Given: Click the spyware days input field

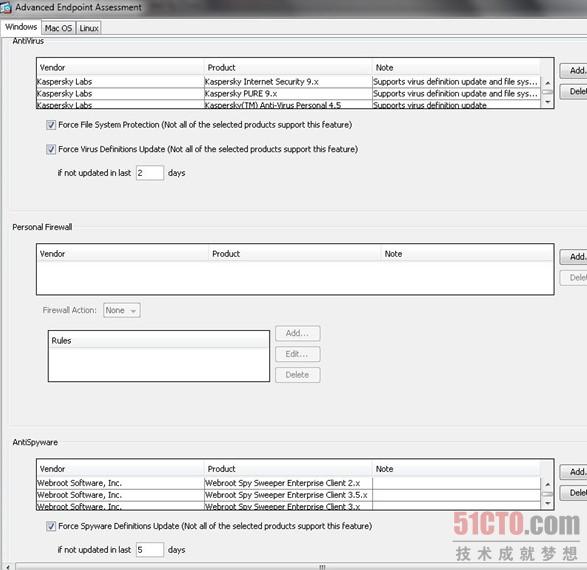Looking at the screenshot, I should coord(150,550).
